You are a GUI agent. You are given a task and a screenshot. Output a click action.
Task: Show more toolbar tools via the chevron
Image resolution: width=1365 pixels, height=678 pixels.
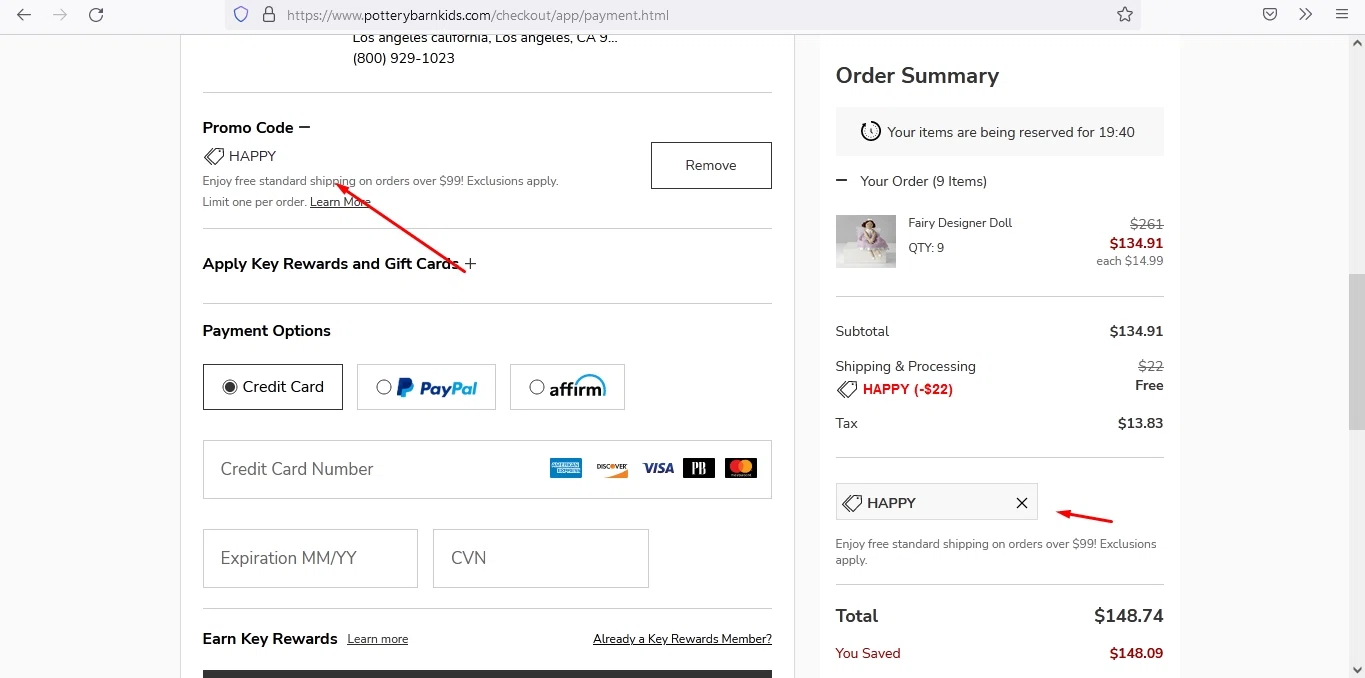pyautogui.click(x=1305, y=15)
